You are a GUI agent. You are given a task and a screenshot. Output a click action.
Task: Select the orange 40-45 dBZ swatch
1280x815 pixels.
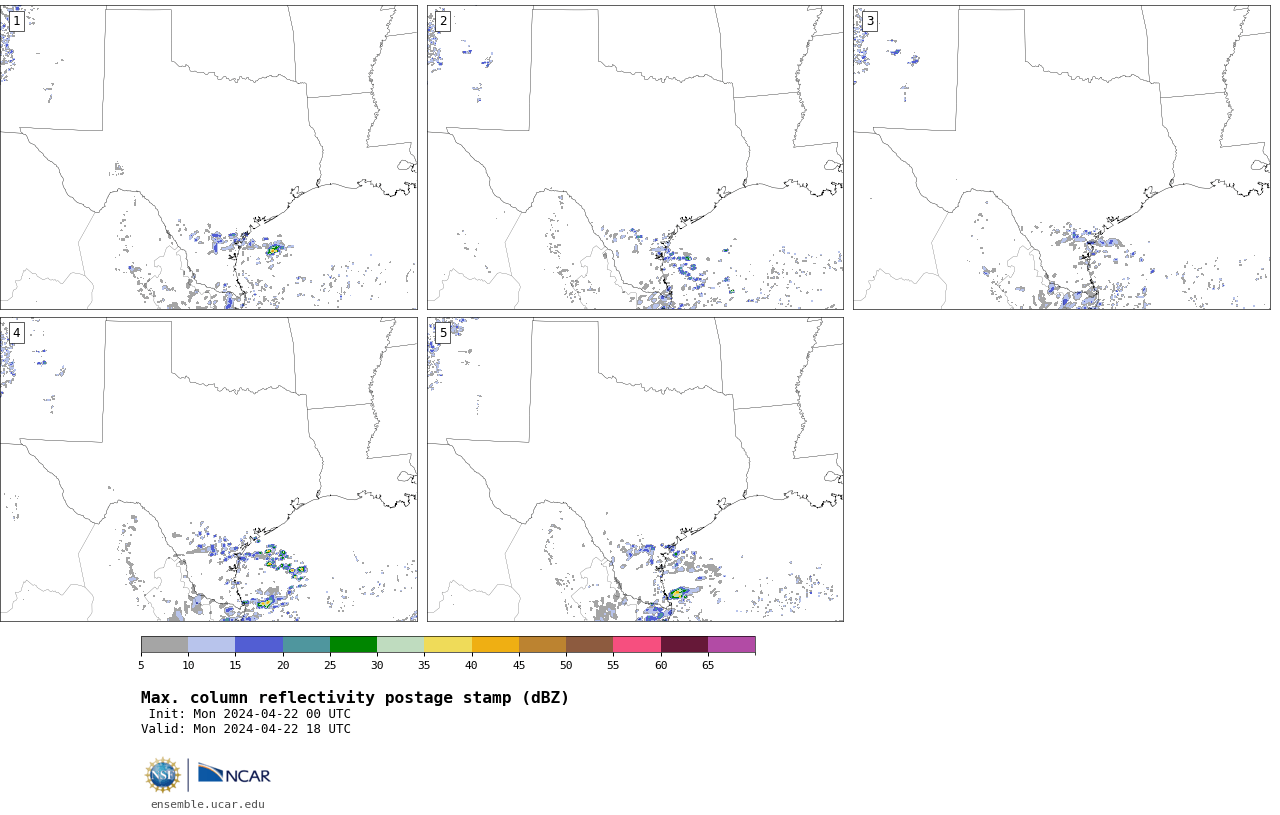click(x=495, y=644)
